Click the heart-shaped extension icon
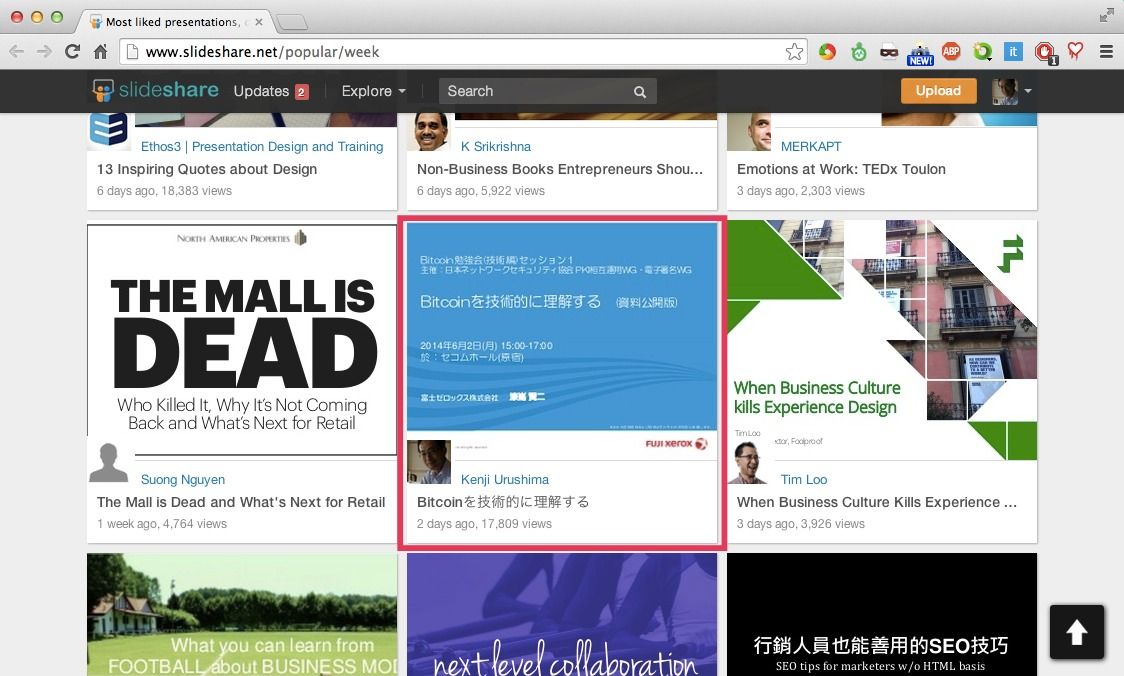 [x=1075, y=50]
